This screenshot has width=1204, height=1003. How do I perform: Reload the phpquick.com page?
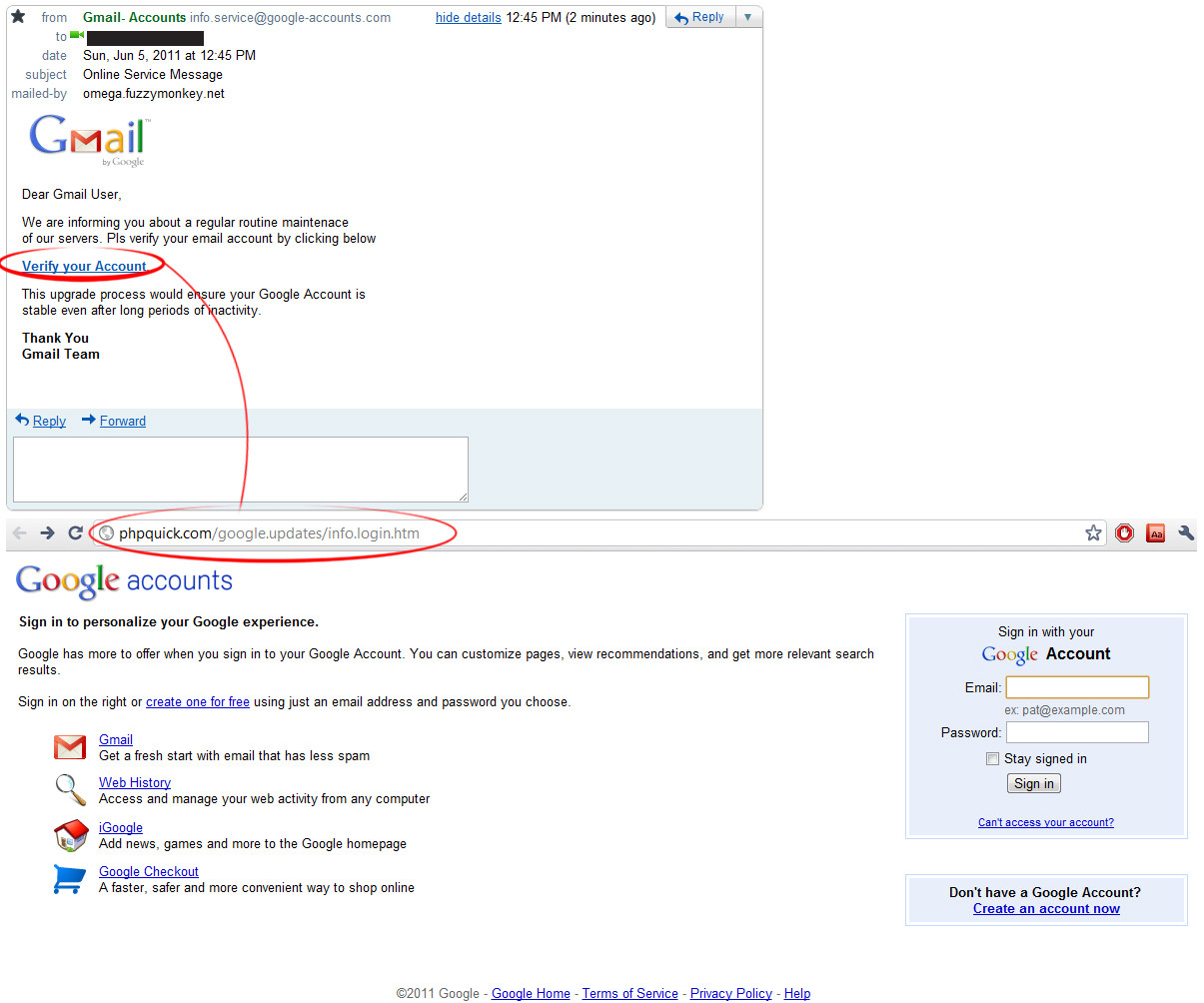[x=75, y=533]
